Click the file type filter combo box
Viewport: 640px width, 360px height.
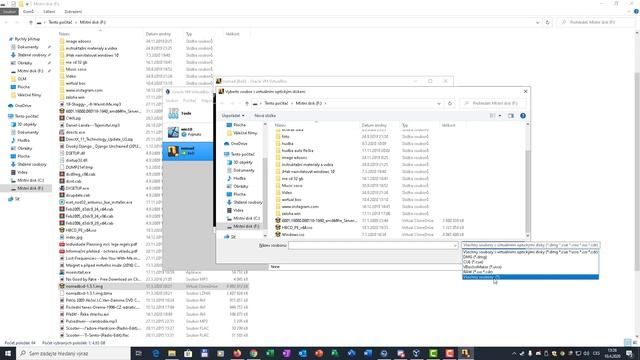530,245
